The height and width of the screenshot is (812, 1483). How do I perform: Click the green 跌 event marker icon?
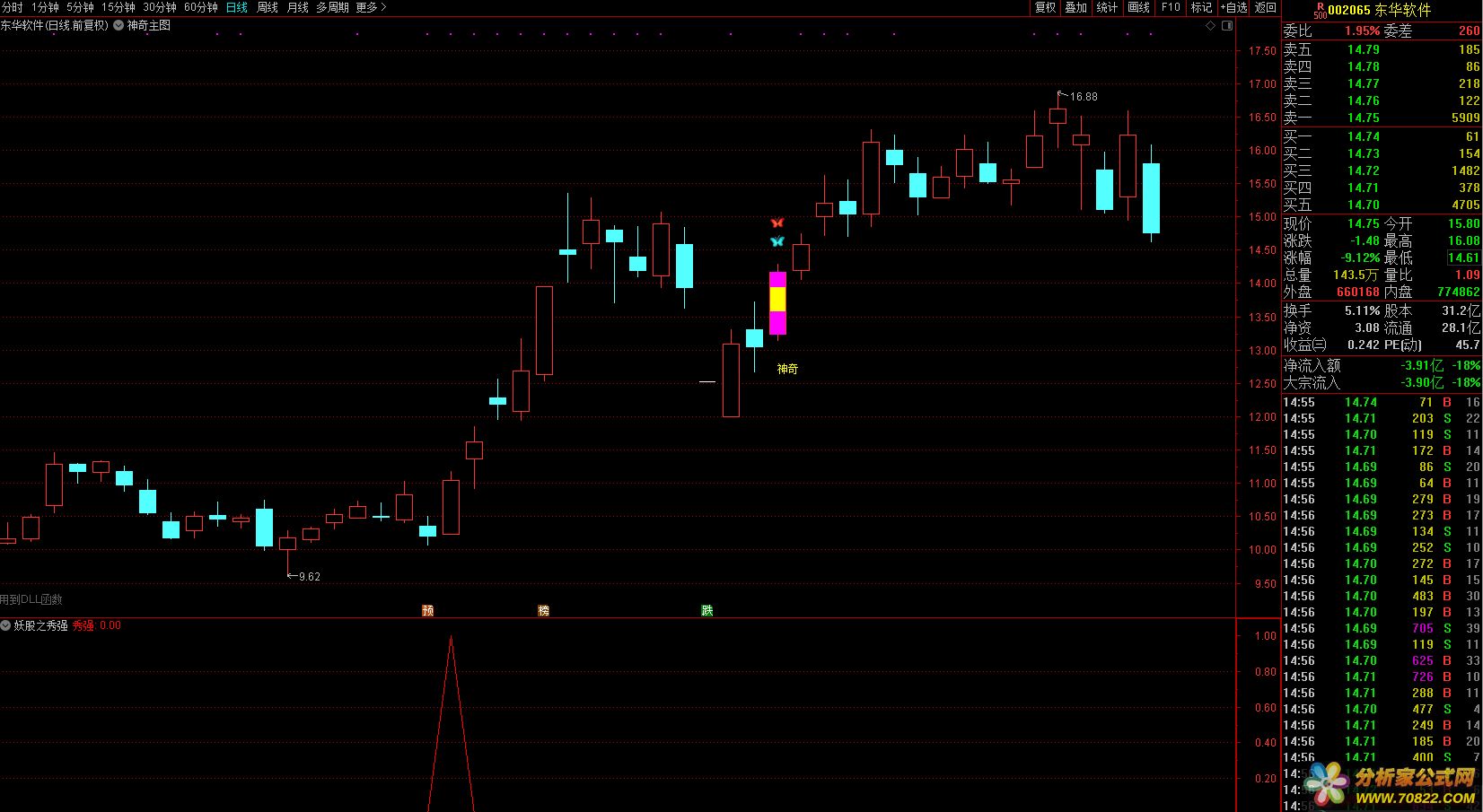(707, 610)
